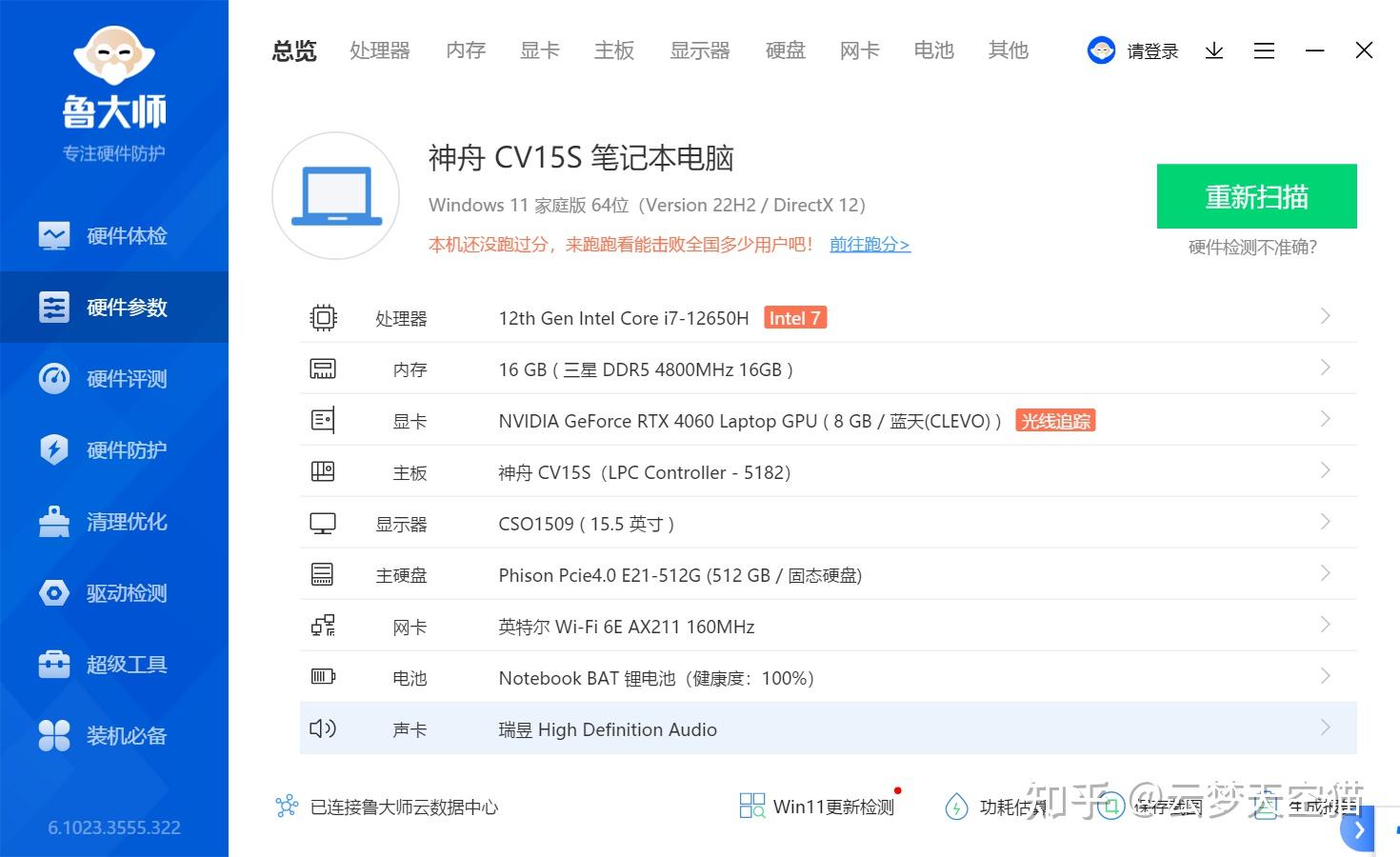Switch to the 显卡 tab
The image size is (1400, 857).
539,50
